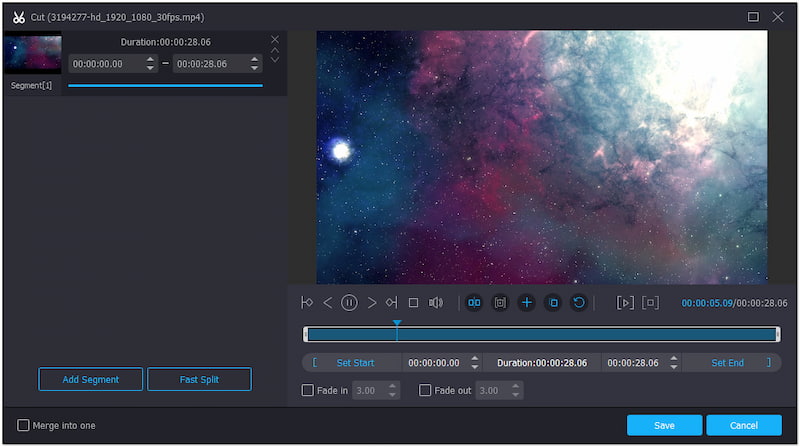800x447 pixels.
Task: Remove Segment 1 using its X icon
Action: tap(275, 40)
